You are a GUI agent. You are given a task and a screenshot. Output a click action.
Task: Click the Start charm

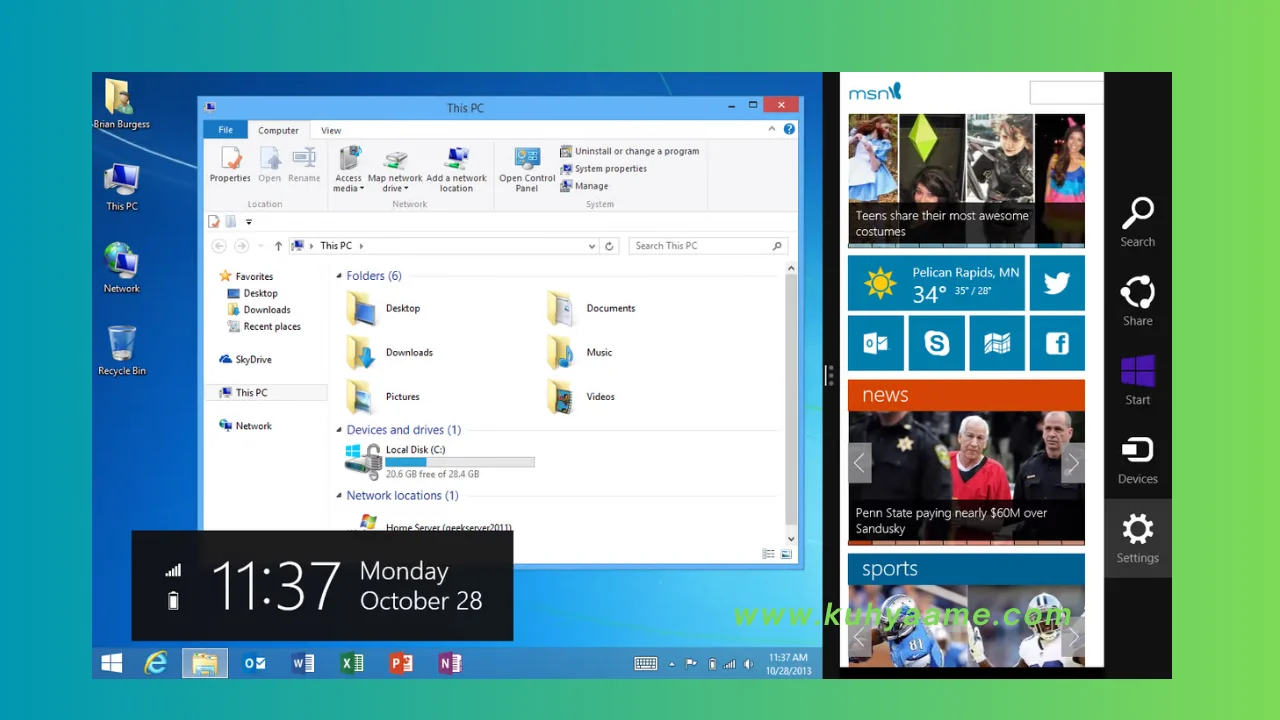tap(1137, 380)
